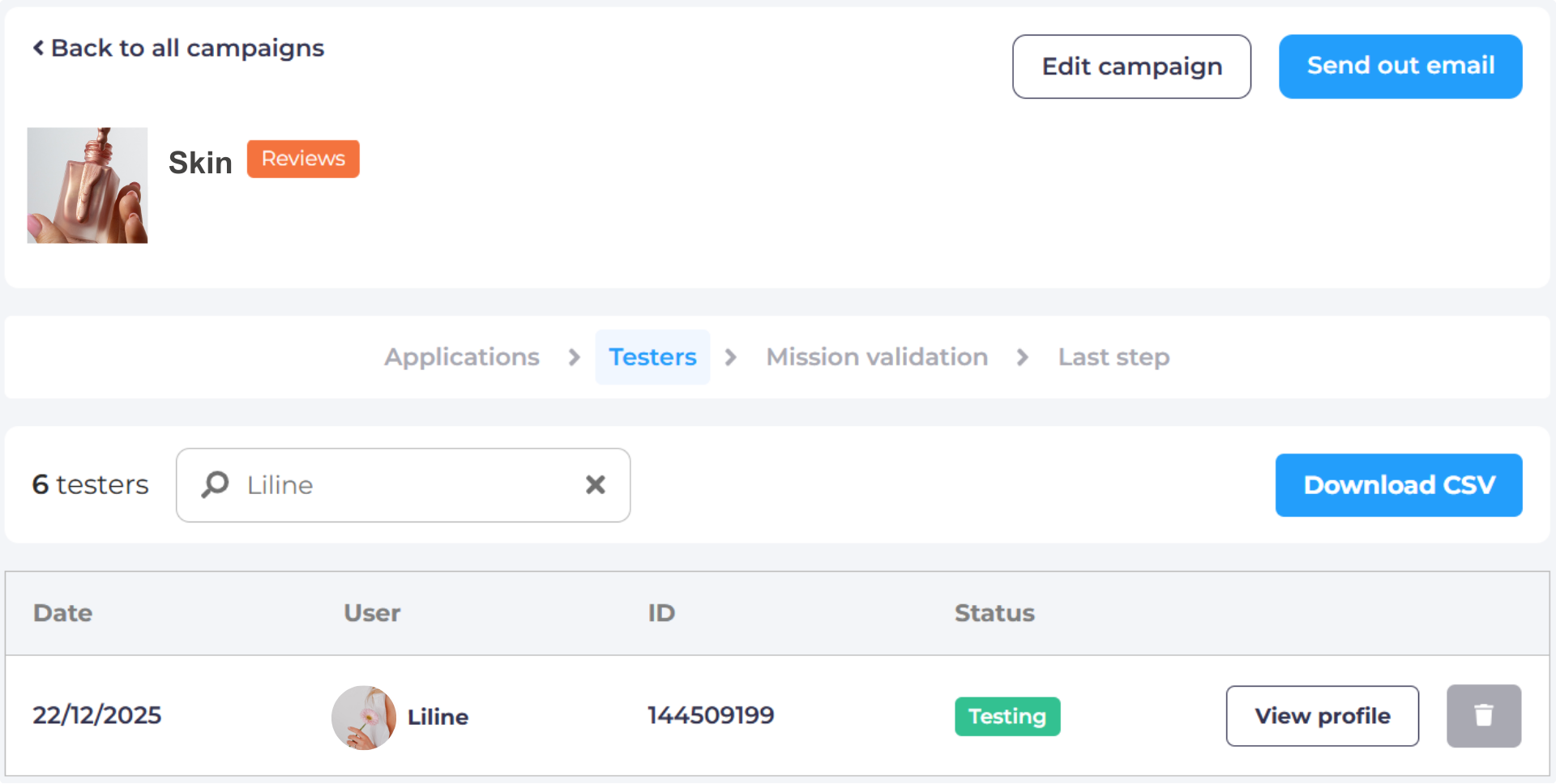
Task: Switch to the Last step tab
Action: tap(1114, 357)
